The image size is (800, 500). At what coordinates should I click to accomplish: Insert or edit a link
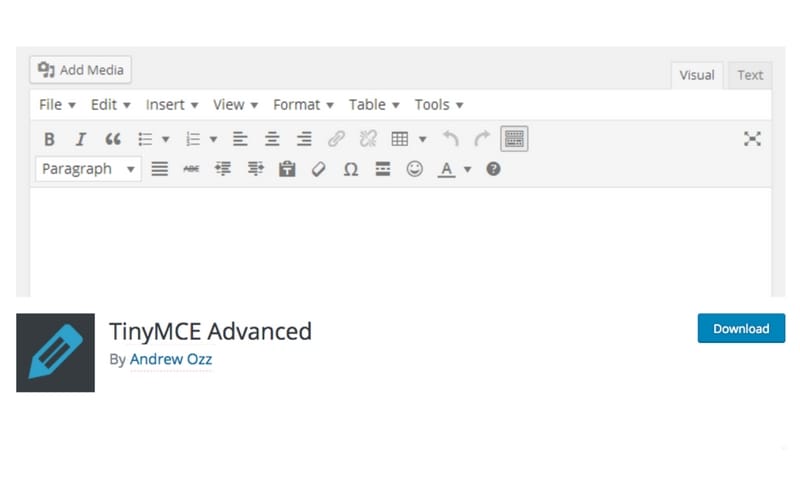pos(336,139)
